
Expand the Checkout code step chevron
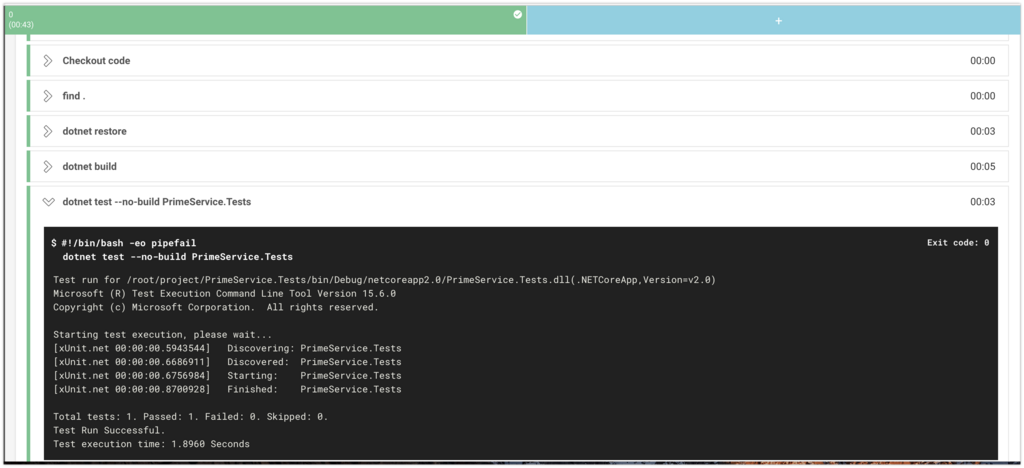tap(48, 61)
